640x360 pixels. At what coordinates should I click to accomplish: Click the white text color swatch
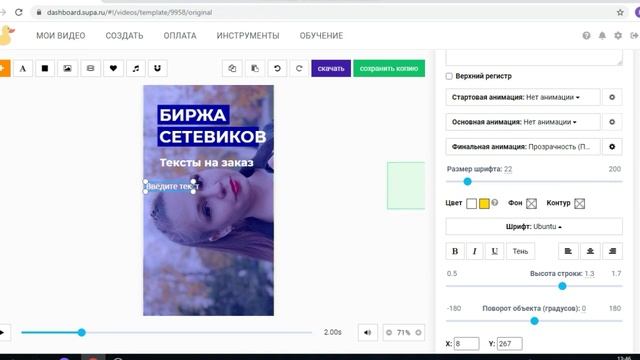click(471, 203)
